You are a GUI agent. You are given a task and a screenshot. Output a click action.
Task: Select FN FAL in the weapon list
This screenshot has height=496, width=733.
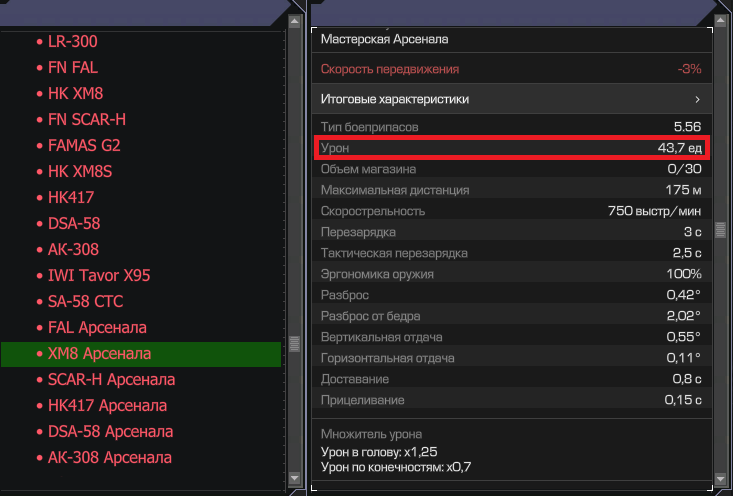click(x=73, y=68)
